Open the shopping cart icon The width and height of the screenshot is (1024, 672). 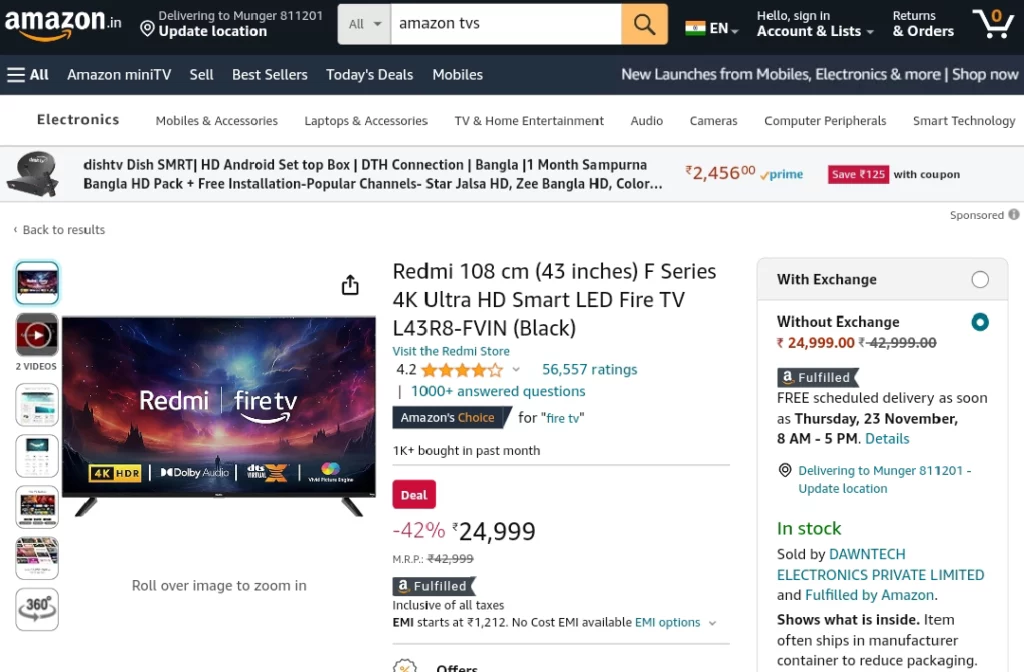(993, 24)
